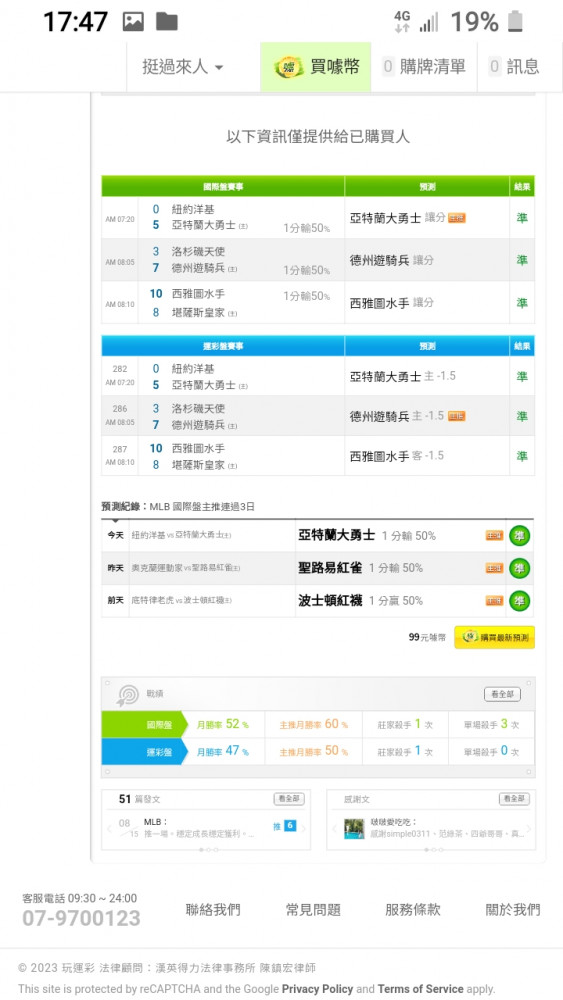
Task: Expand the 挺過來人 user dropdown
Action: pos(182,66)
